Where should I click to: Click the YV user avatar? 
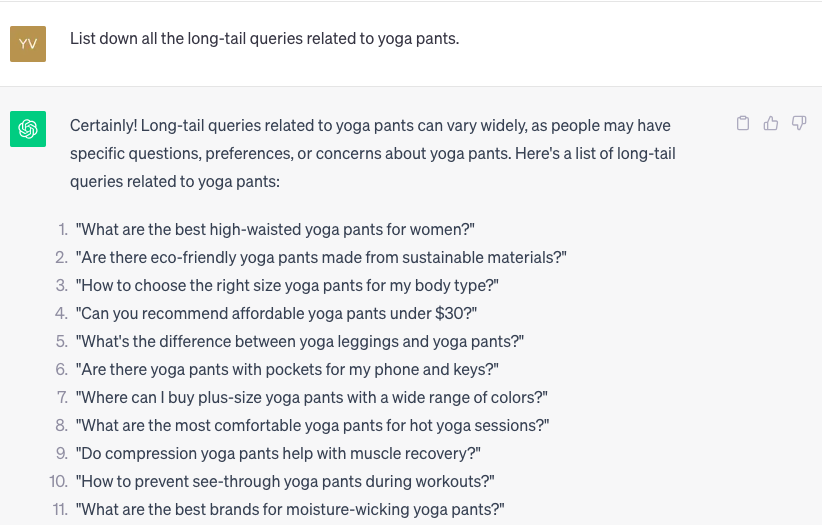[28, 44]
